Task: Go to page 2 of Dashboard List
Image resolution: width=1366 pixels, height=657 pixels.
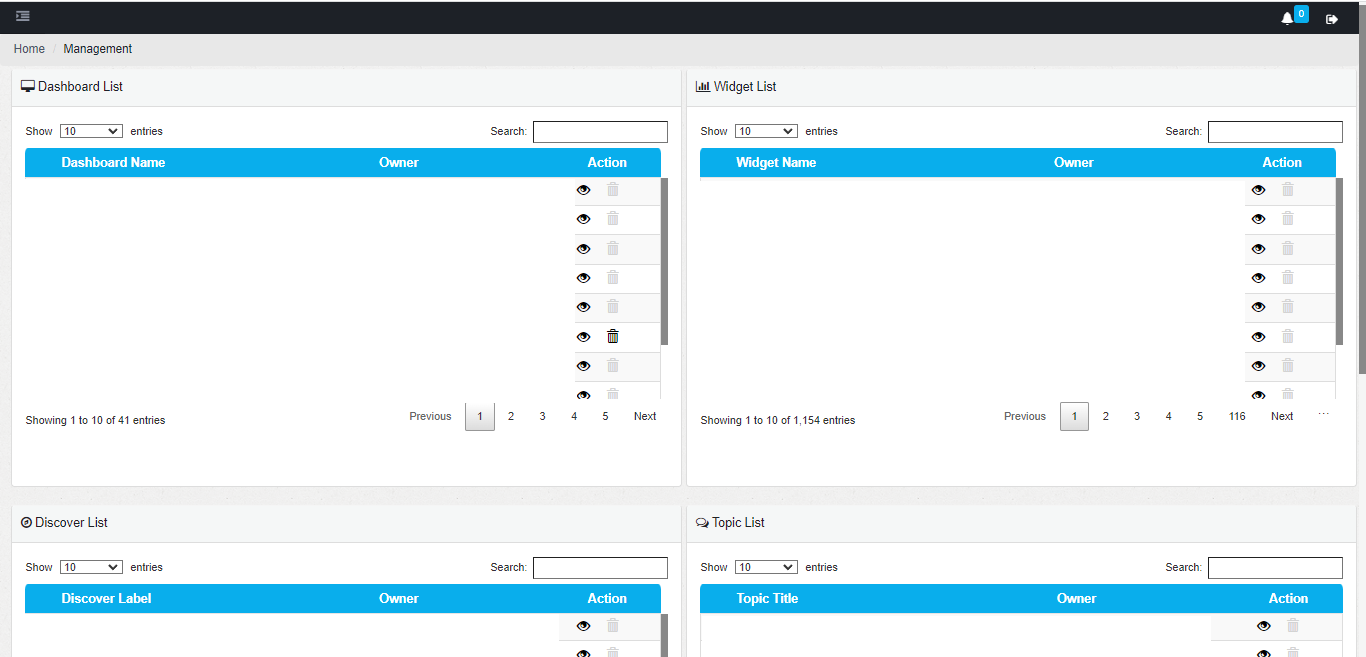Action: [511, 416]
